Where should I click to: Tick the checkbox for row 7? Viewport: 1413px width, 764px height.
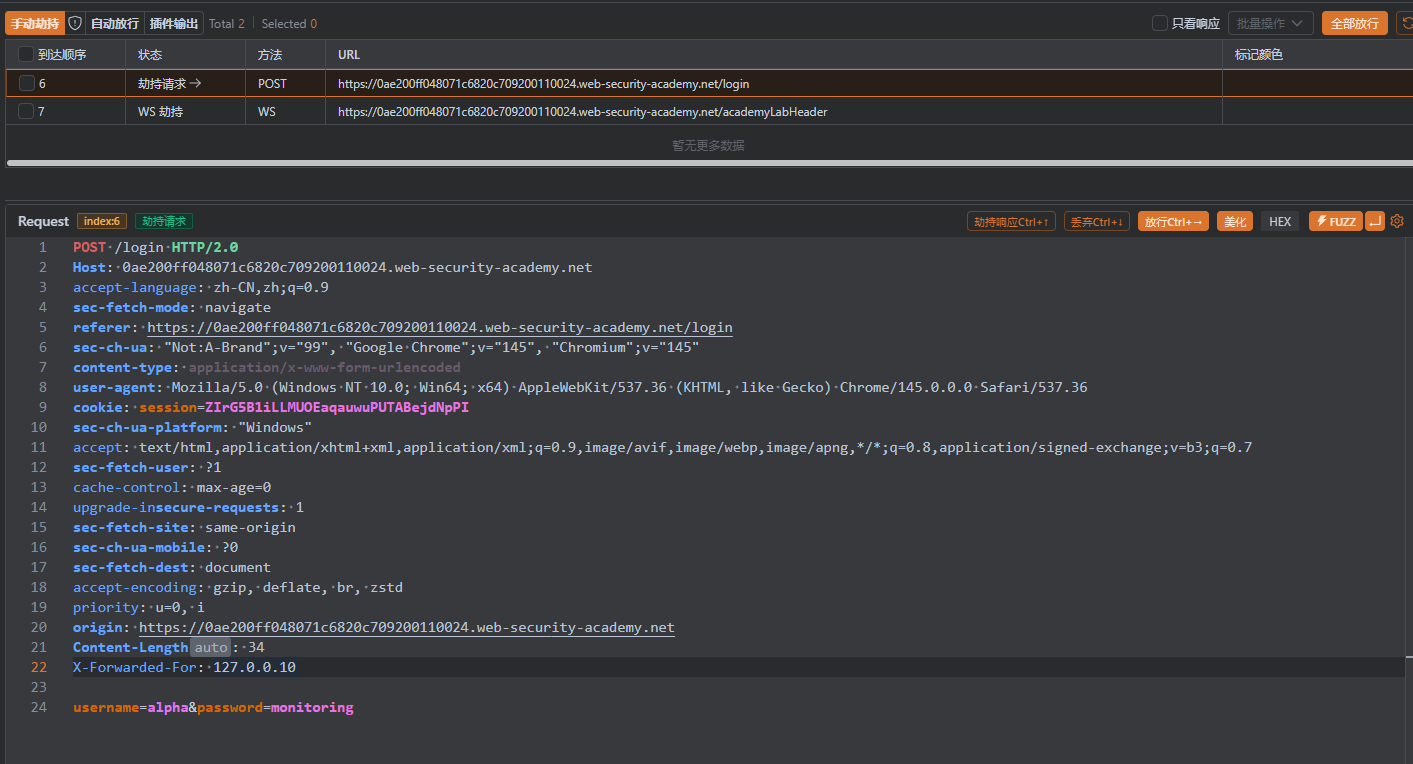[x=27, y=112]
